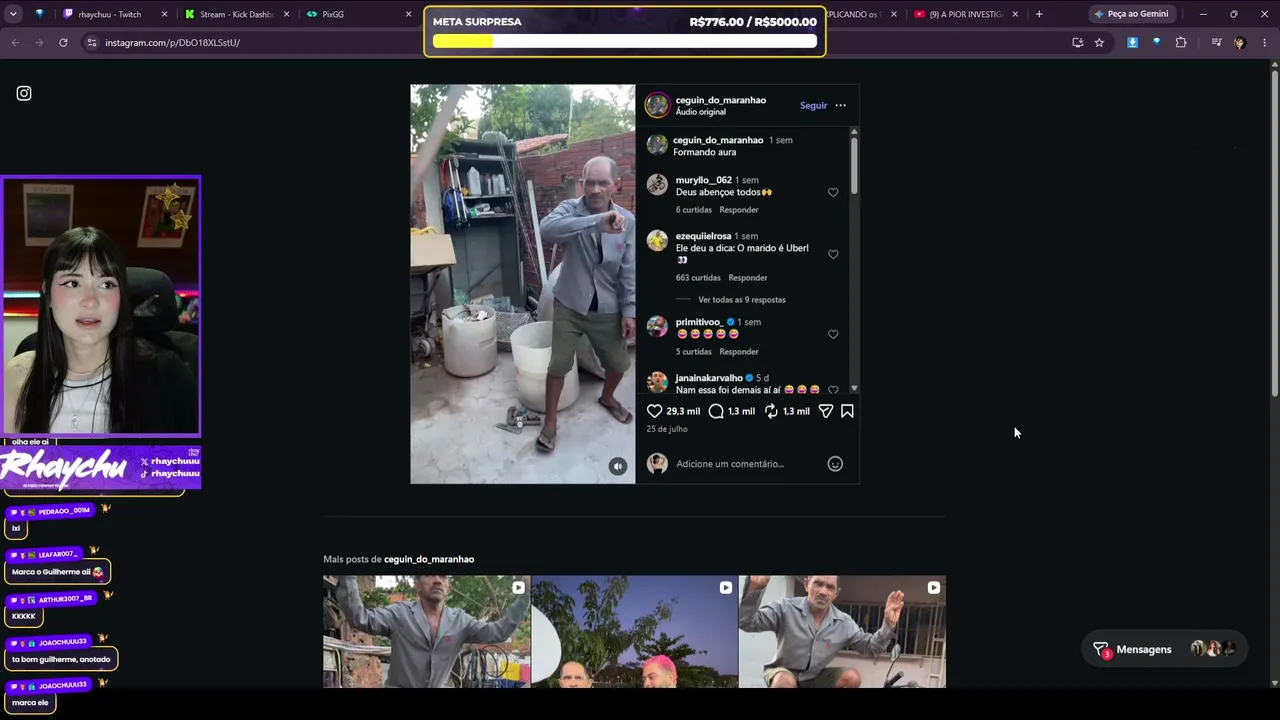Image resolution: width=1280 pixels, height=720 pixels.
Task: Like primitivoo_'s comment
Action: [x=833, y=334]
